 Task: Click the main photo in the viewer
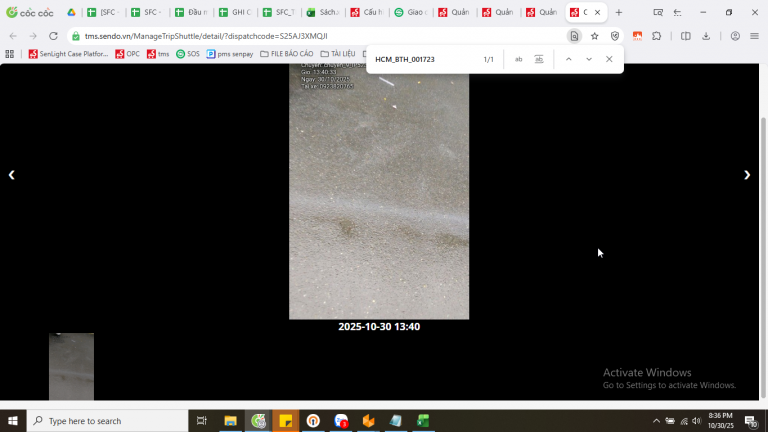tap(379, 191)
